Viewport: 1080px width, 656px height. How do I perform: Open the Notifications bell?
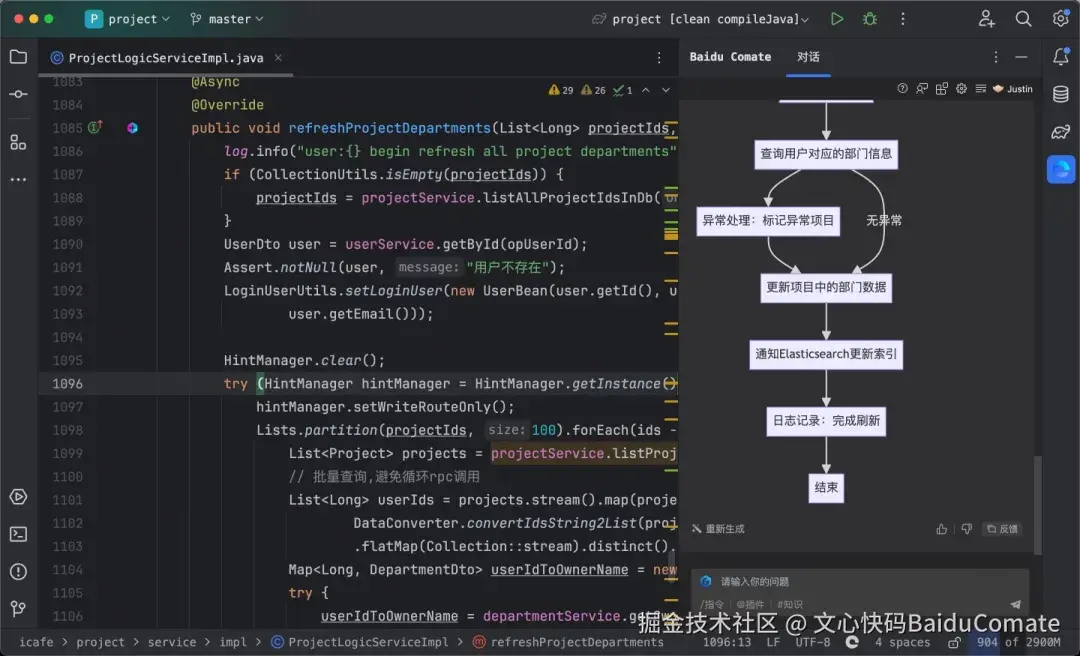tap(1061, 57)
